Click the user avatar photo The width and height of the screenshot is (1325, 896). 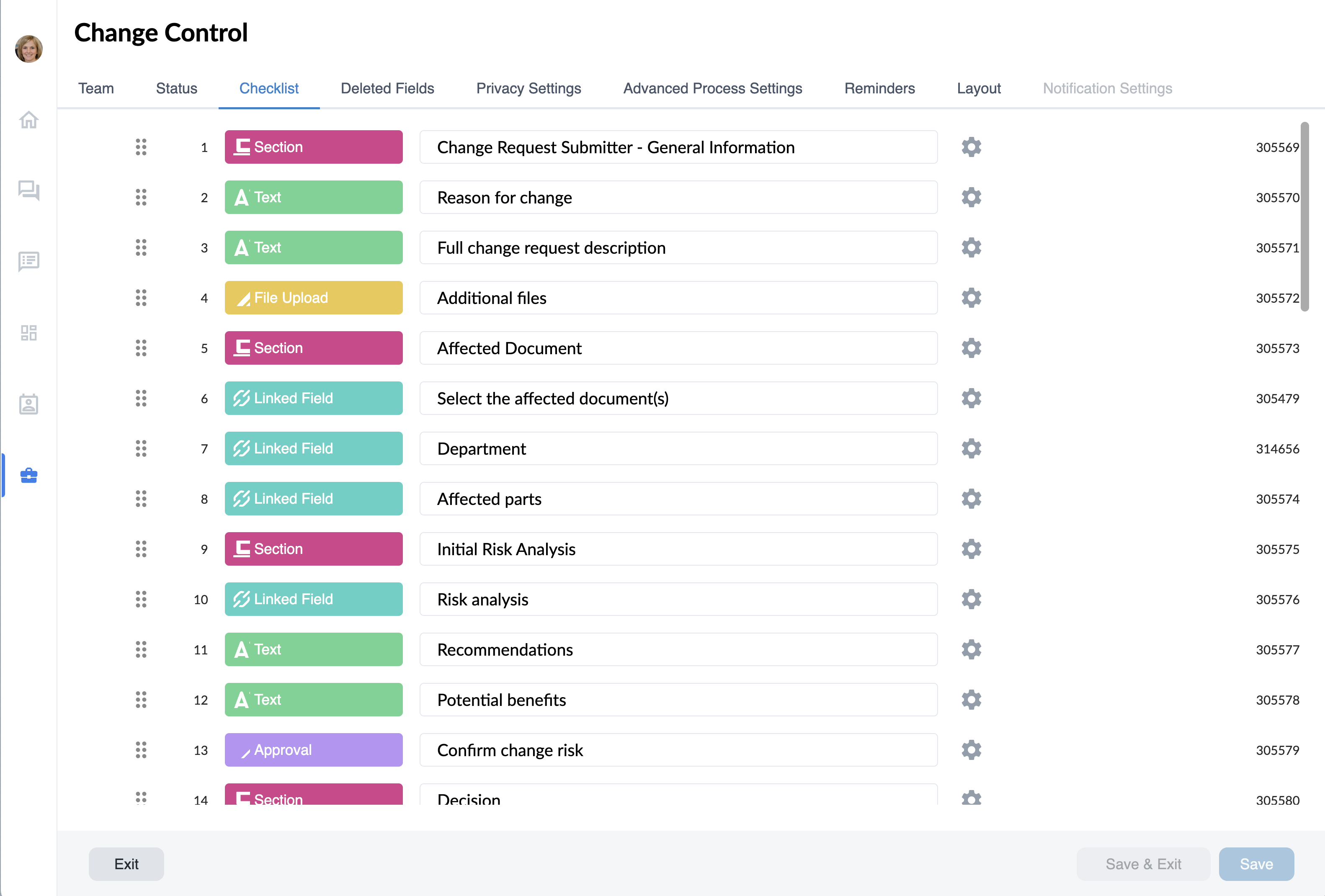(x=28, y=49)
